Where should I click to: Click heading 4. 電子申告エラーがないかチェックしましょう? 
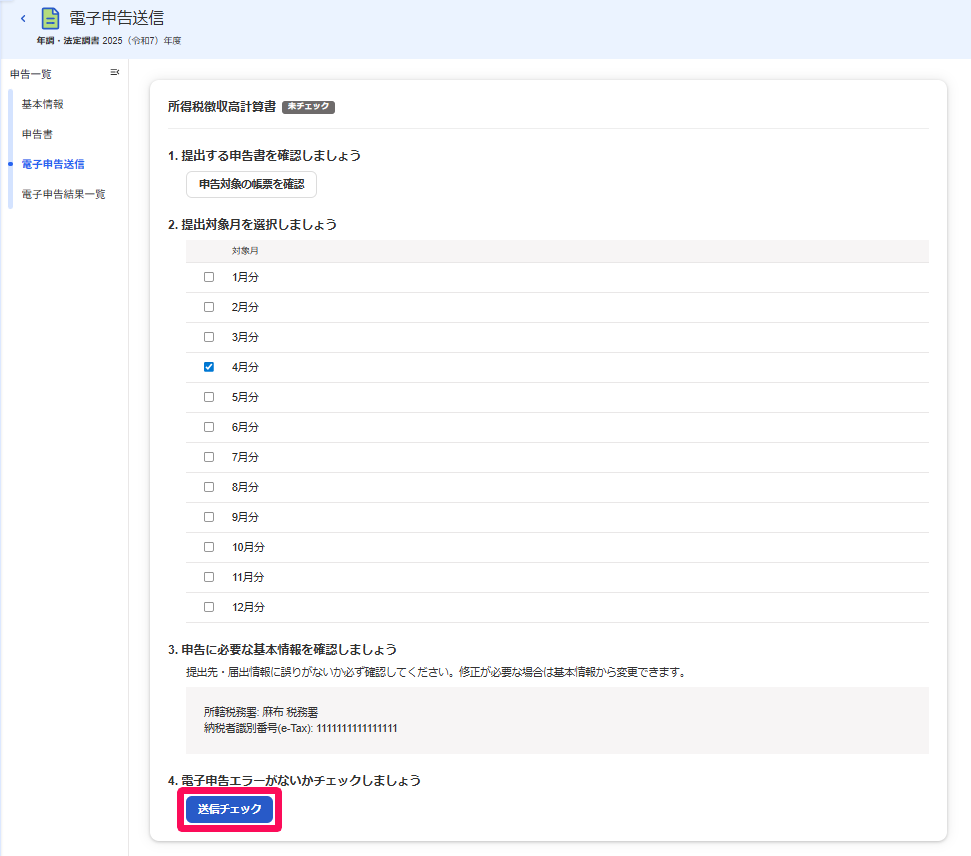294,780
